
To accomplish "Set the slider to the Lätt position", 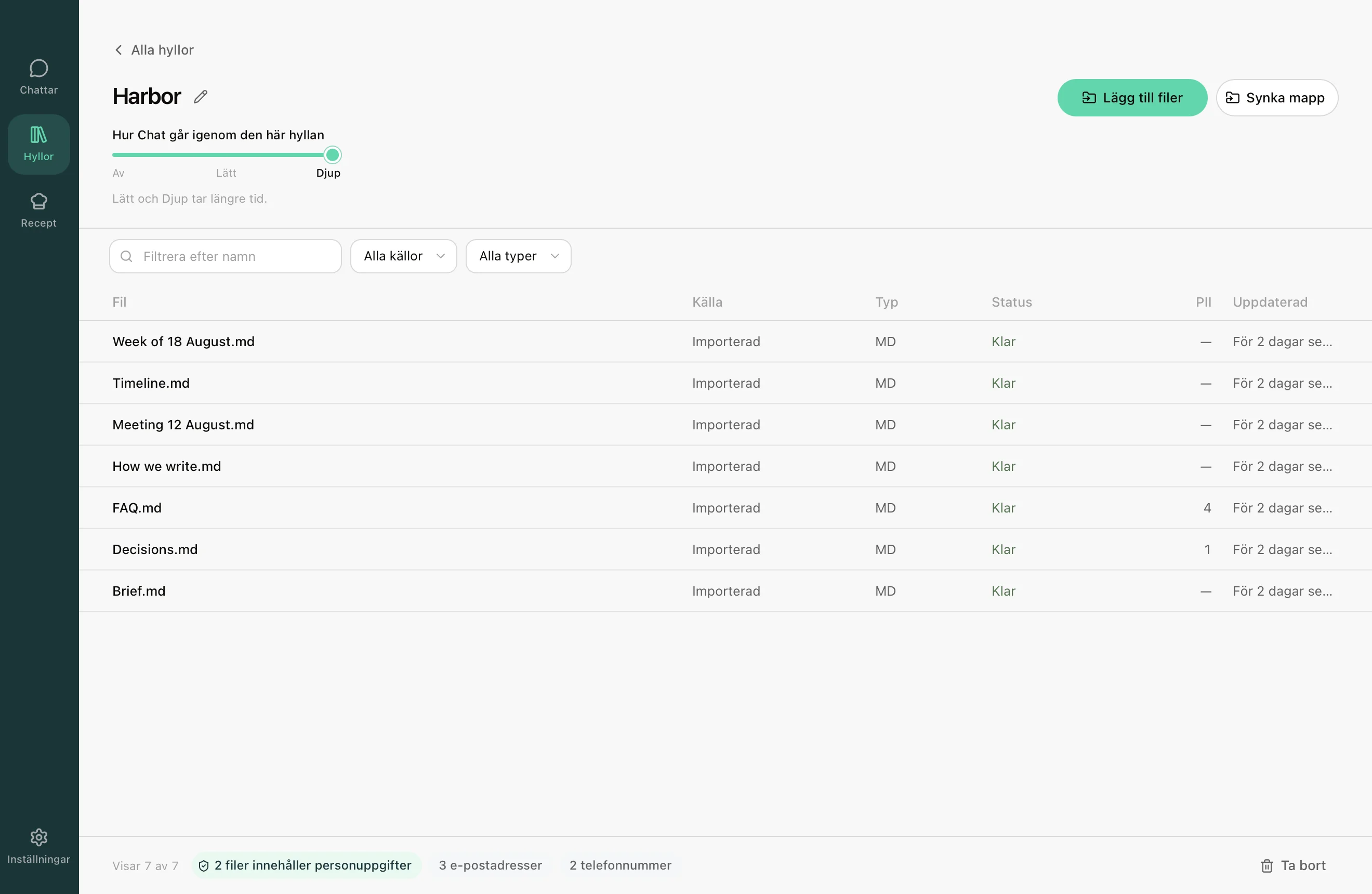I will click(226, 155).
